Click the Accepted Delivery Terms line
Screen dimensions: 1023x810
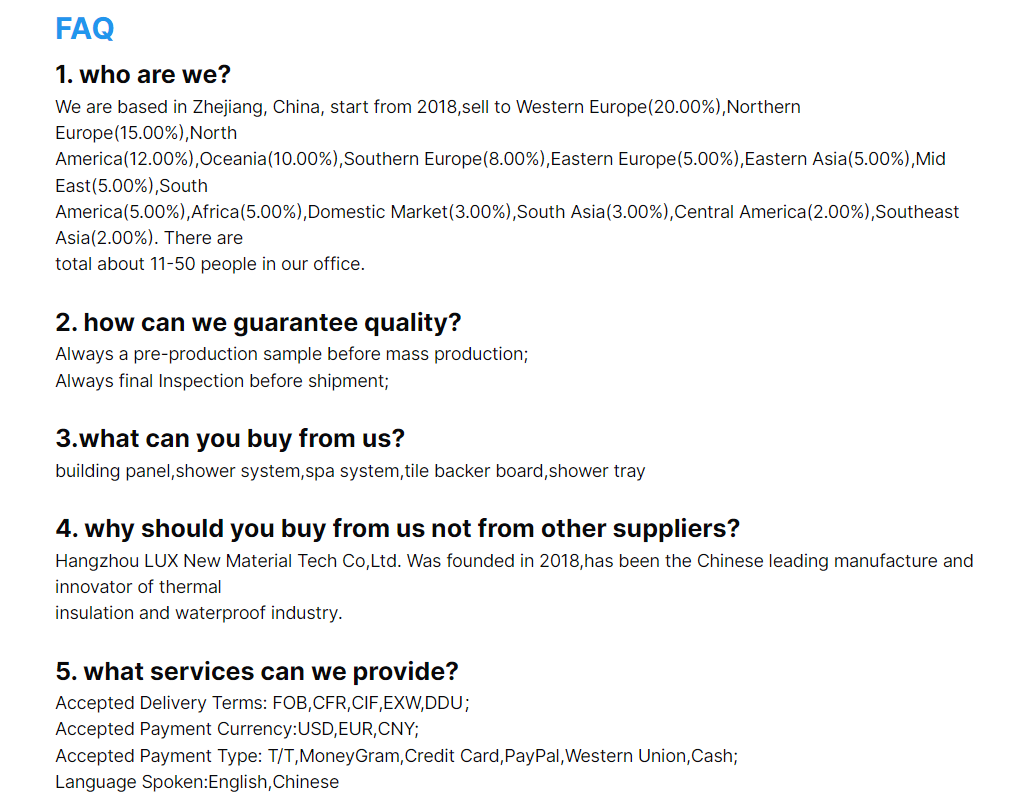(x=262, y=703)
